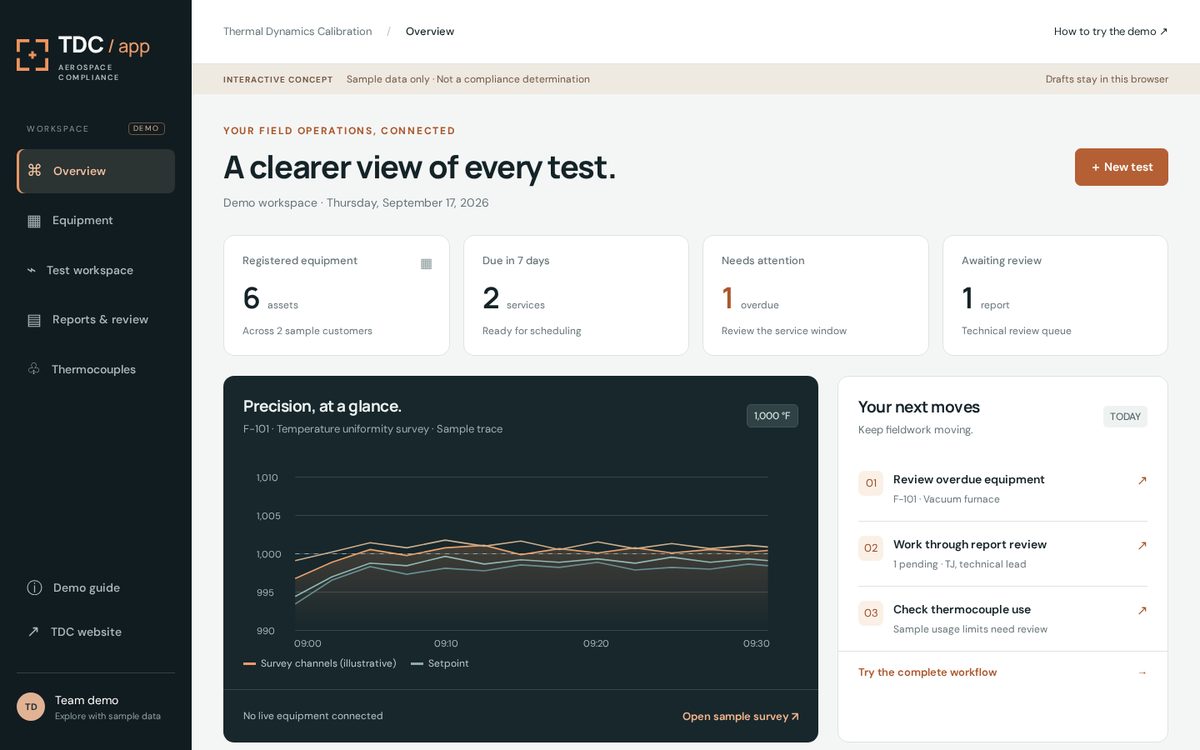Open Test workspace from sidebar
This screenshot has height=750, width=1200.
[x=96, y=270]
